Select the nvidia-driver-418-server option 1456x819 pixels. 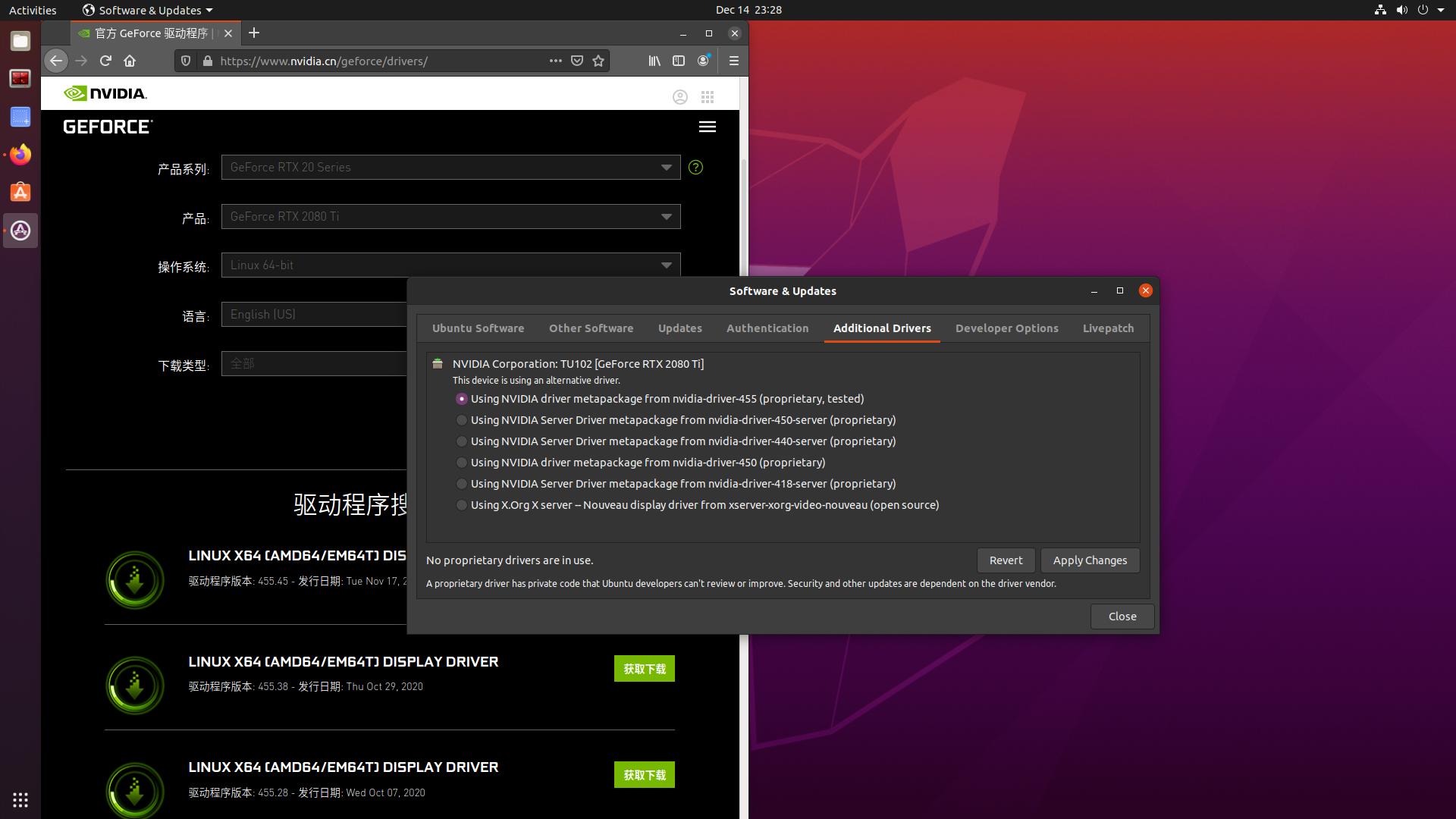pos(461,484)
